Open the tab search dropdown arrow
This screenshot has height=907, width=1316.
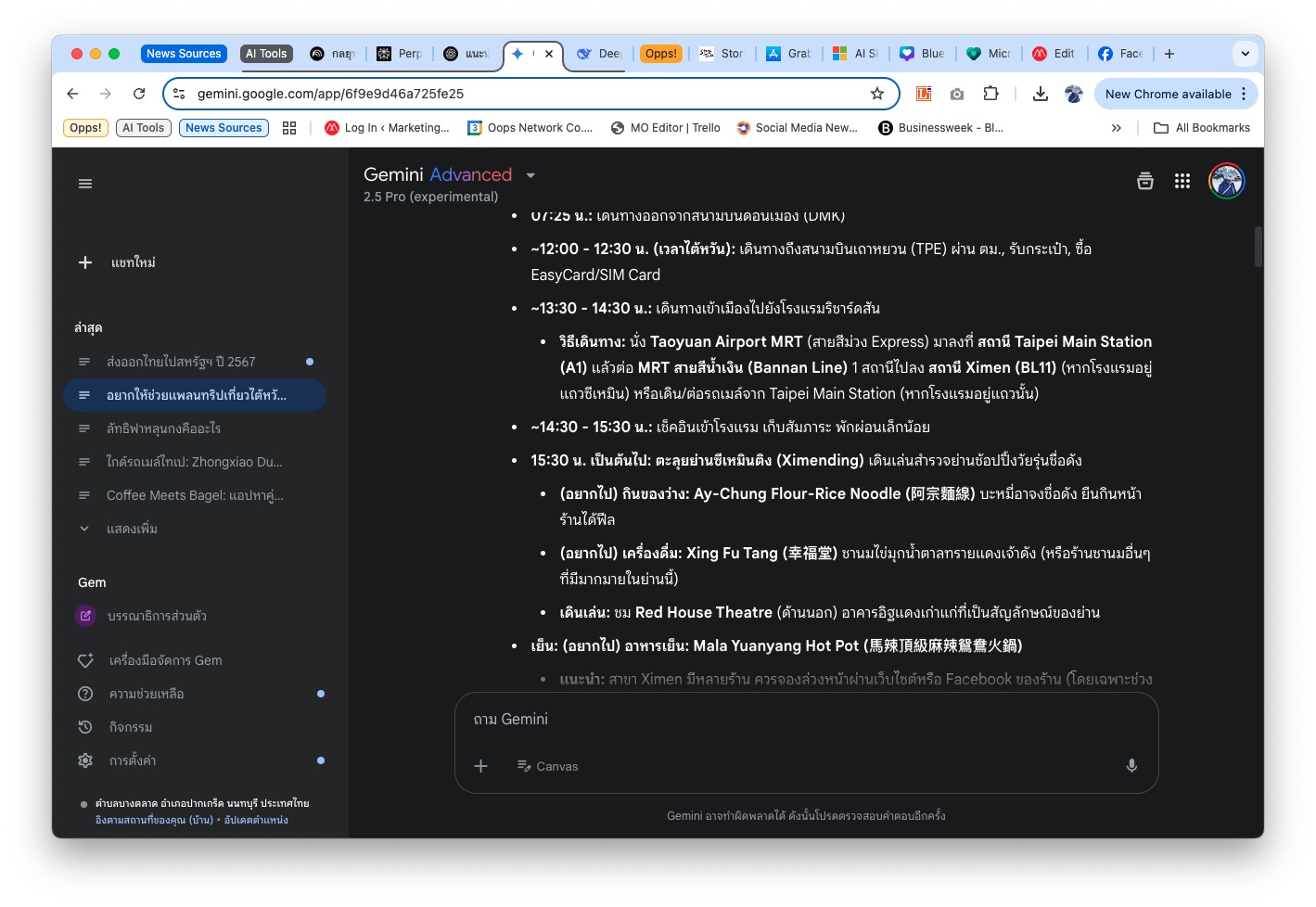(x=1245, y=54)
